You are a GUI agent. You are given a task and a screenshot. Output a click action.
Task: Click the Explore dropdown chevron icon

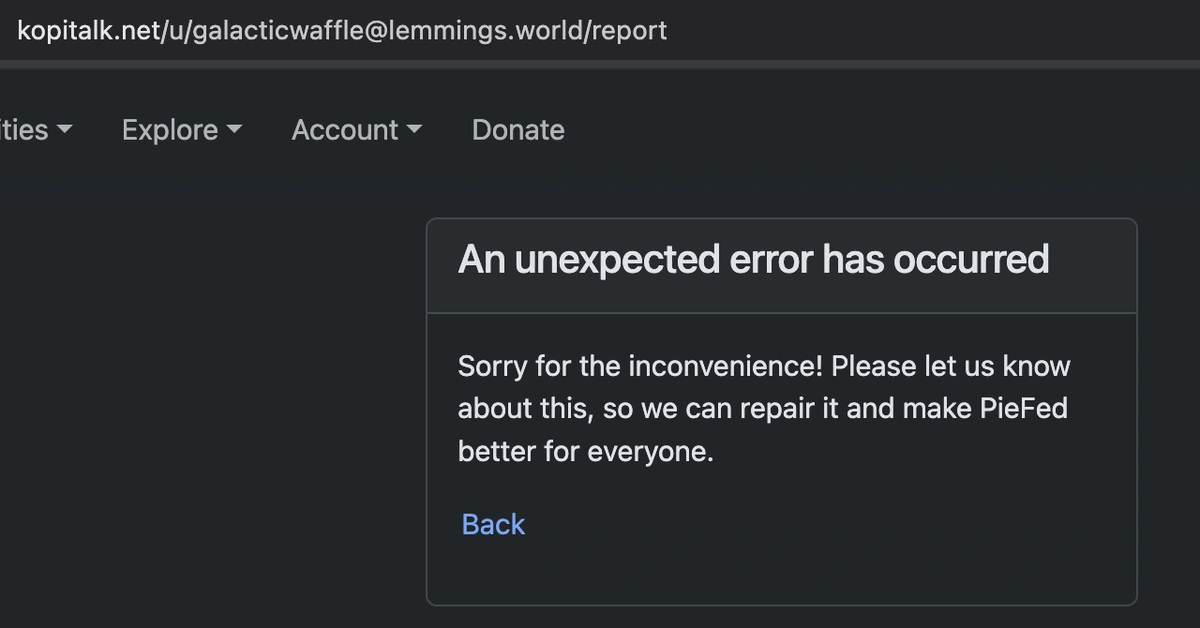coord(236,130)
